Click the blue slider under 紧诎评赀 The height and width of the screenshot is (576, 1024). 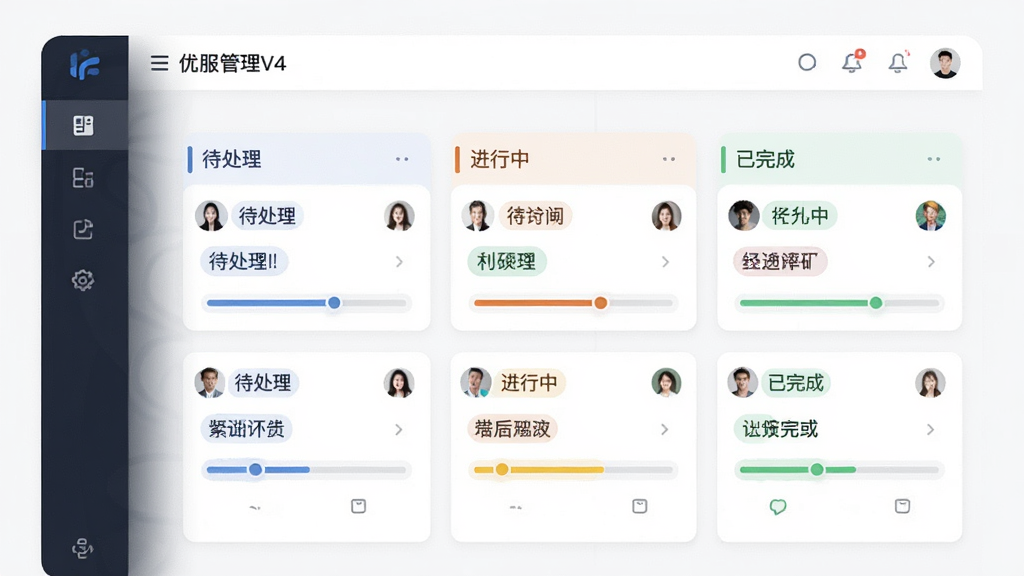[306, 470]
